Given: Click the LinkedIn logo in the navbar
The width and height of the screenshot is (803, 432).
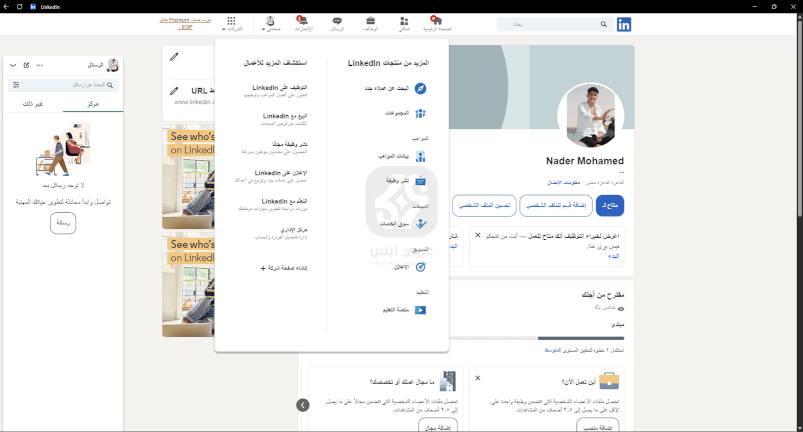Looking at the screenshot, I should (x=624, y=24).
